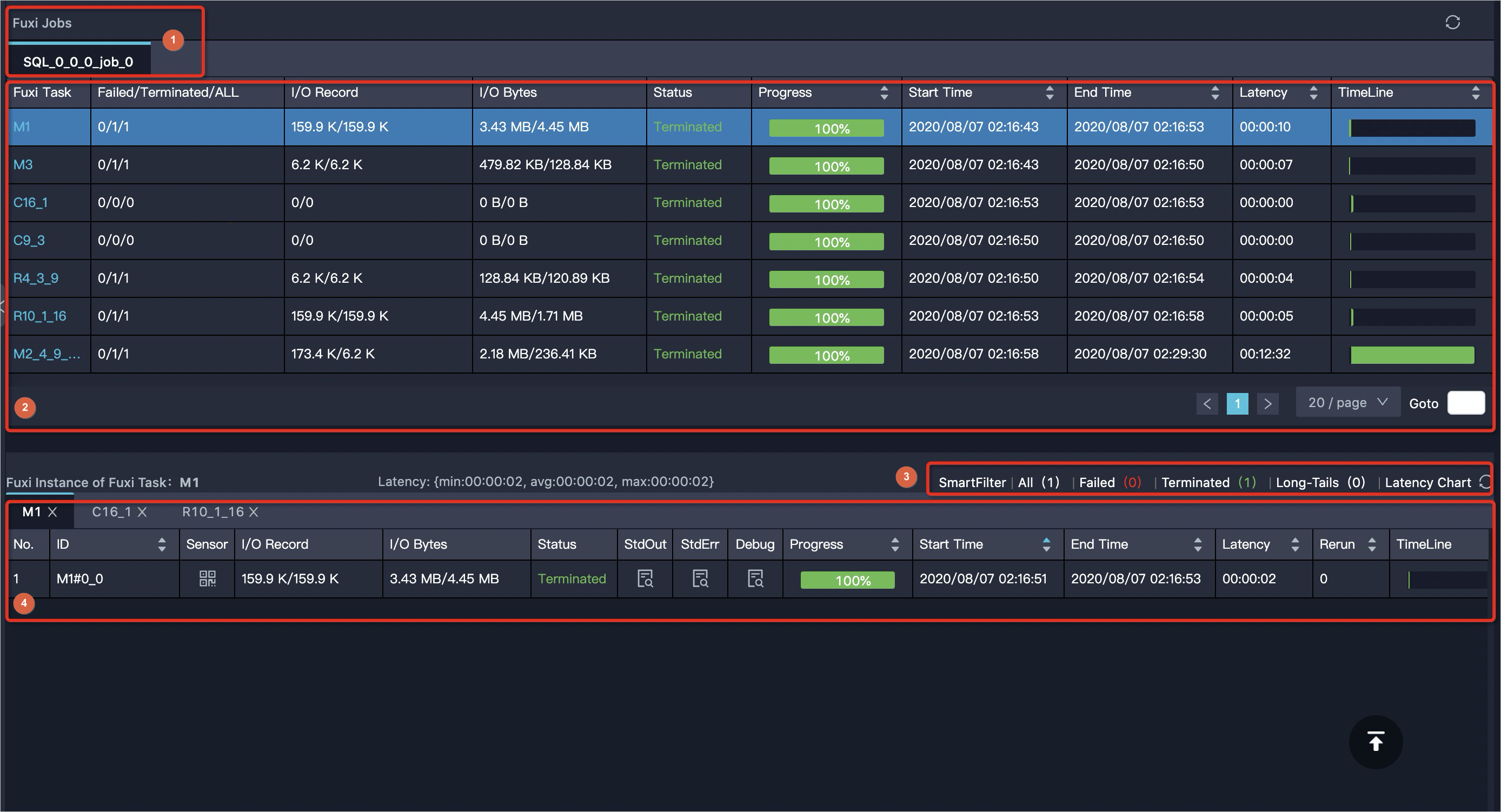
Task: Go to previous page of tasks
Action: 1207,403
